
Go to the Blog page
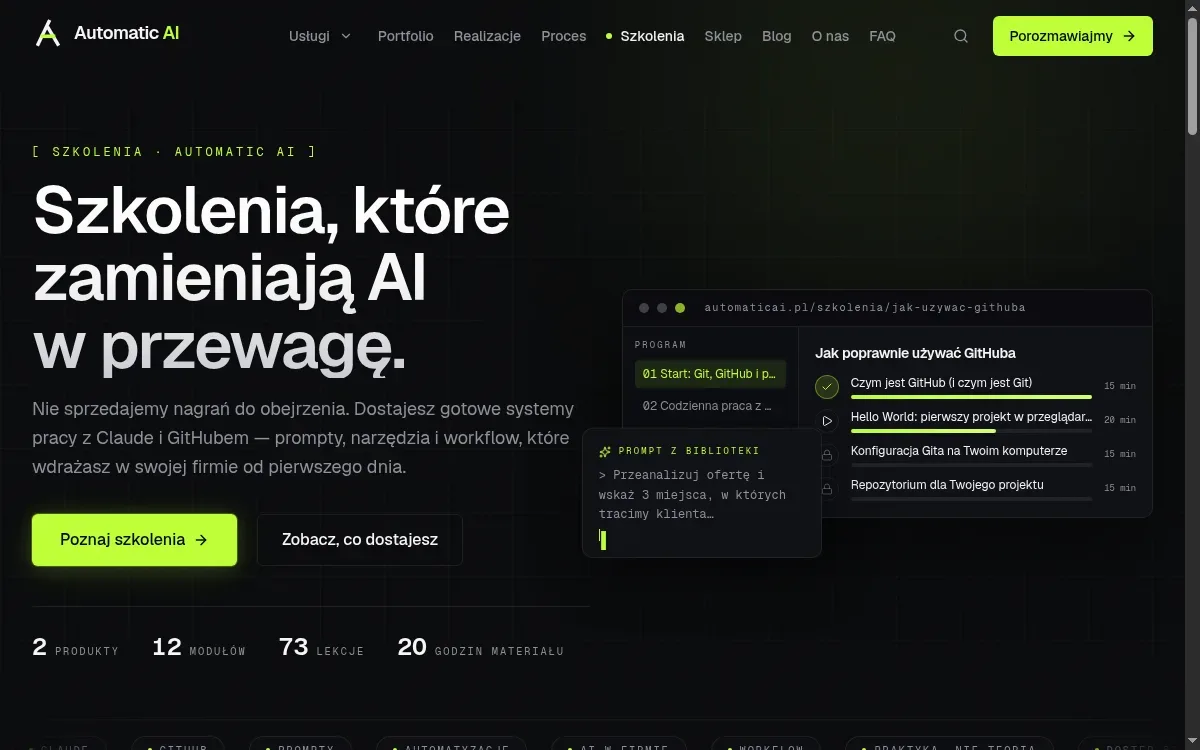[777, 36]
